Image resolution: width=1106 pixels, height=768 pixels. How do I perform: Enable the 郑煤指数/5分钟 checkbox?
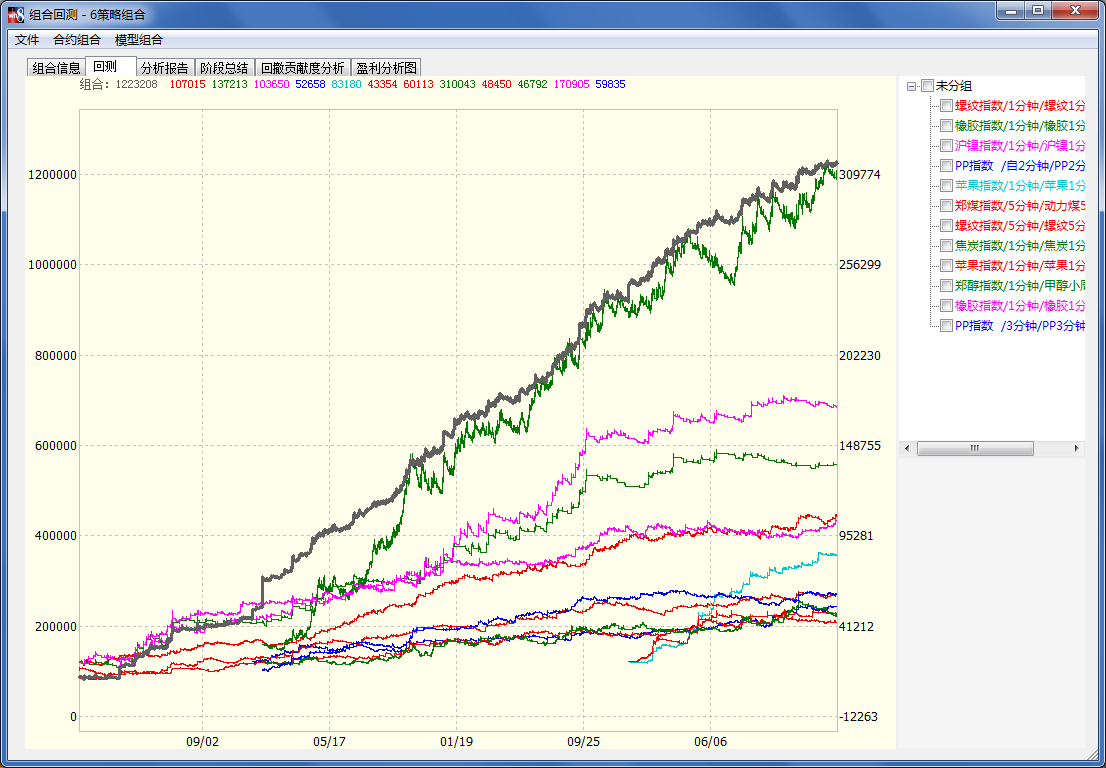947,206
